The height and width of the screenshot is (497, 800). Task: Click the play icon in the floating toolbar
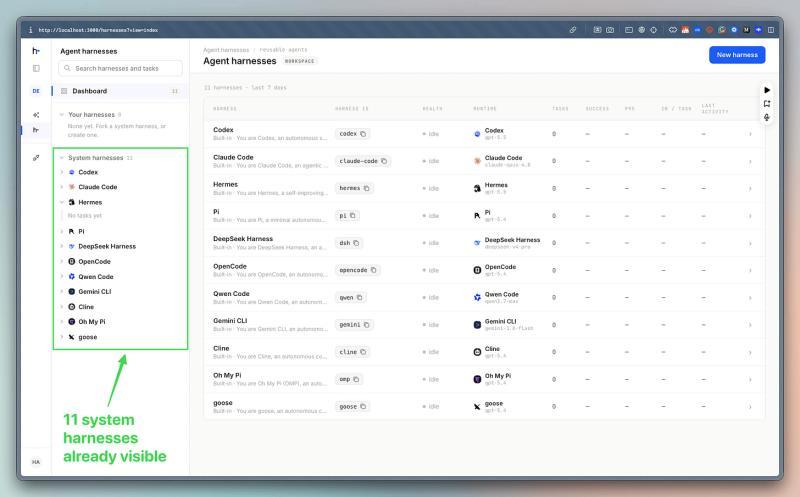coord(767,90)
